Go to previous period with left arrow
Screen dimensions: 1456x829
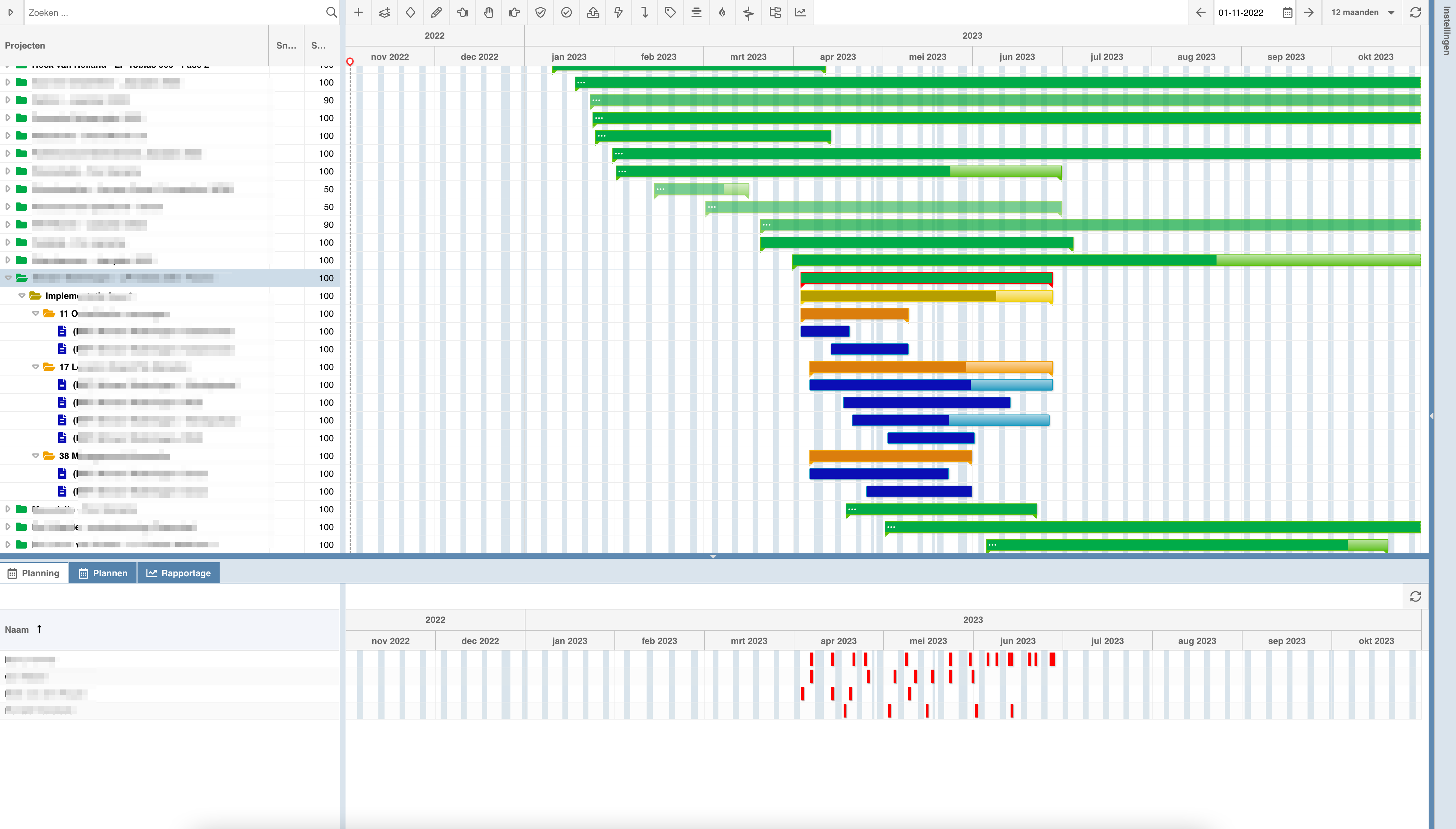tap(1201, 13)
